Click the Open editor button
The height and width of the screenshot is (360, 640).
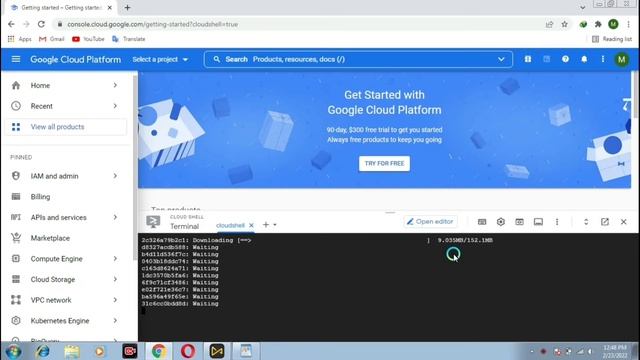pyautogui.click(x=430, y=222)
